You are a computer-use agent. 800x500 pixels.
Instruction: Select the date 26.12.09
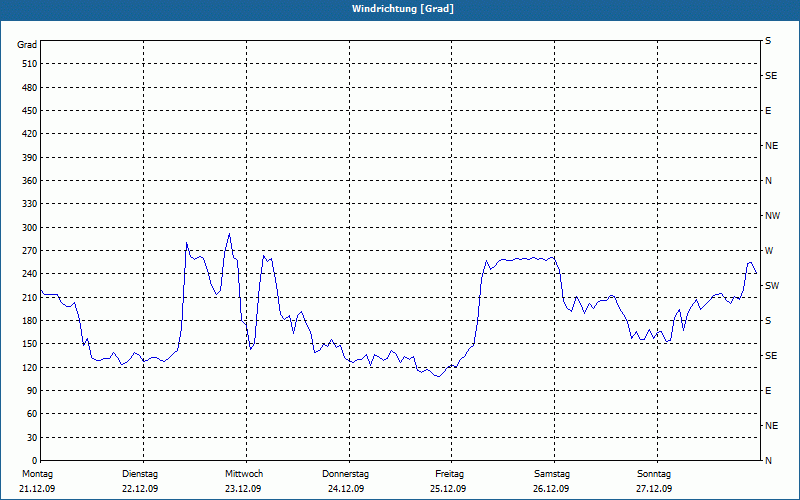point(551,489)
